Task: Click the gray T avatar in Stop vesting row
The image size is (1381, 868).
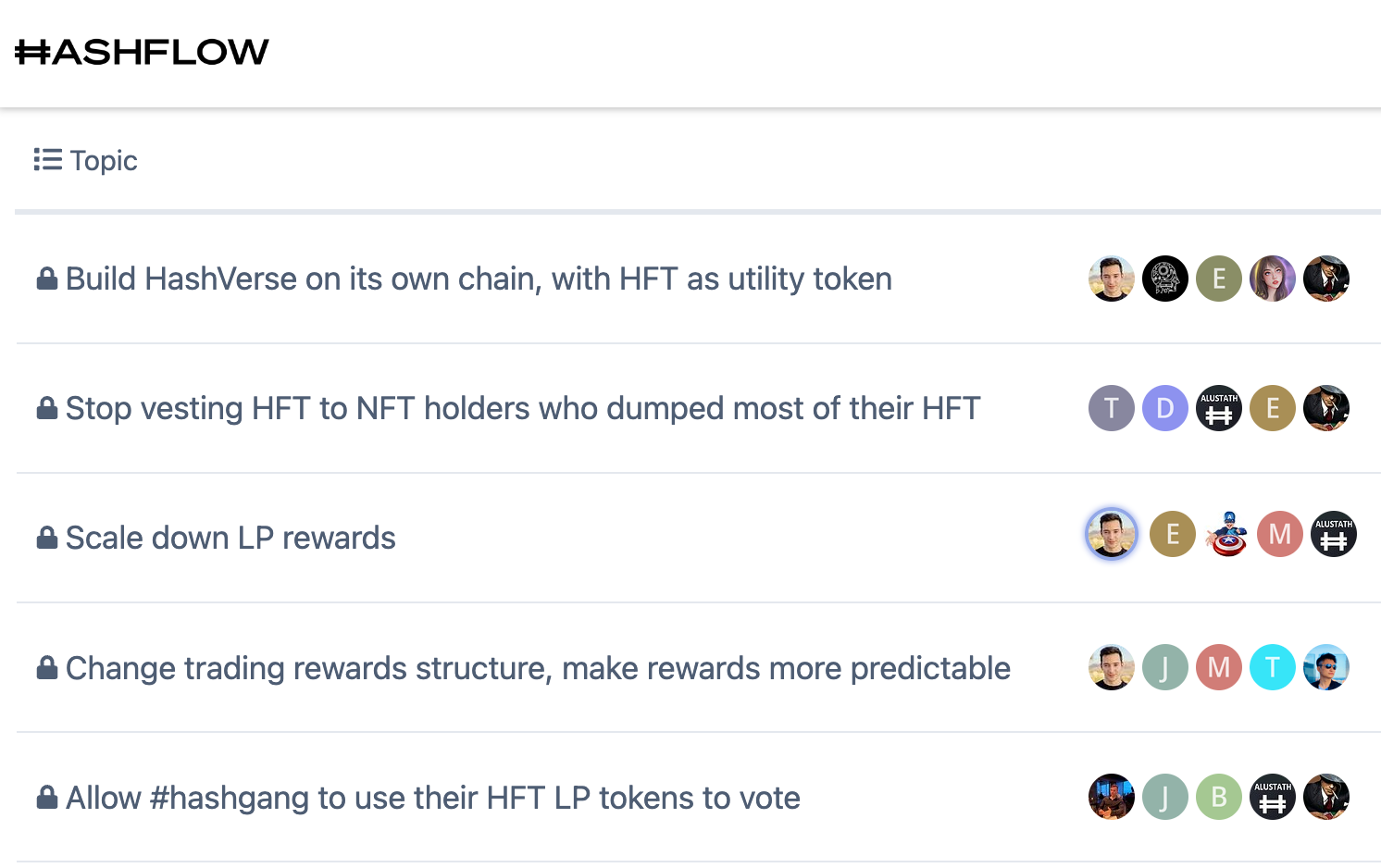Action: pos(1112,408)
